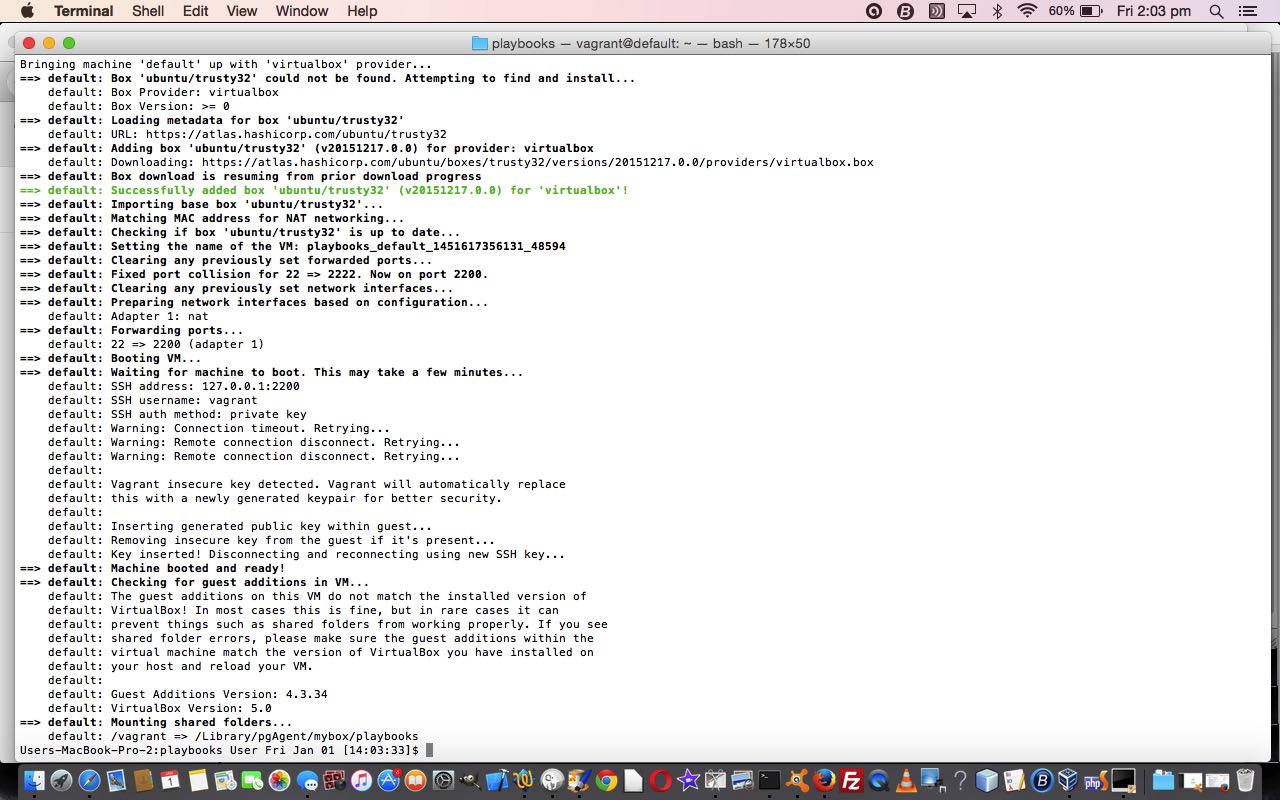Click the box download URL ending virtualbox.box
The image size is (1280, 800).
pyautogui.click(x=460, y=162)
